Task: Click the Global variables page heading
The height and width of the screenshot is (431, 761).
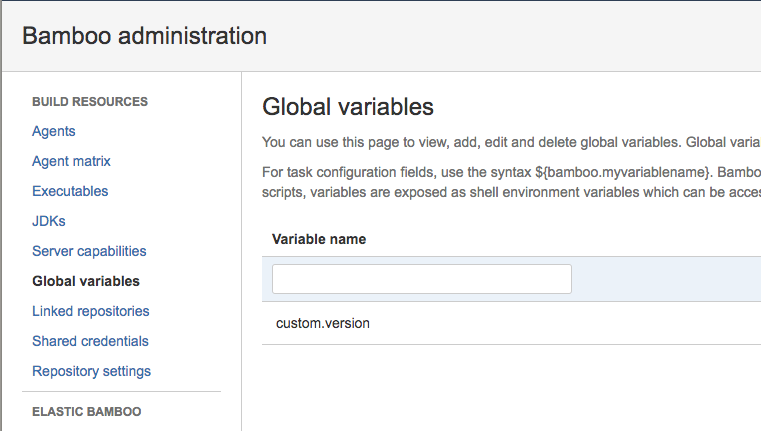Action: (x=347, y=106)
